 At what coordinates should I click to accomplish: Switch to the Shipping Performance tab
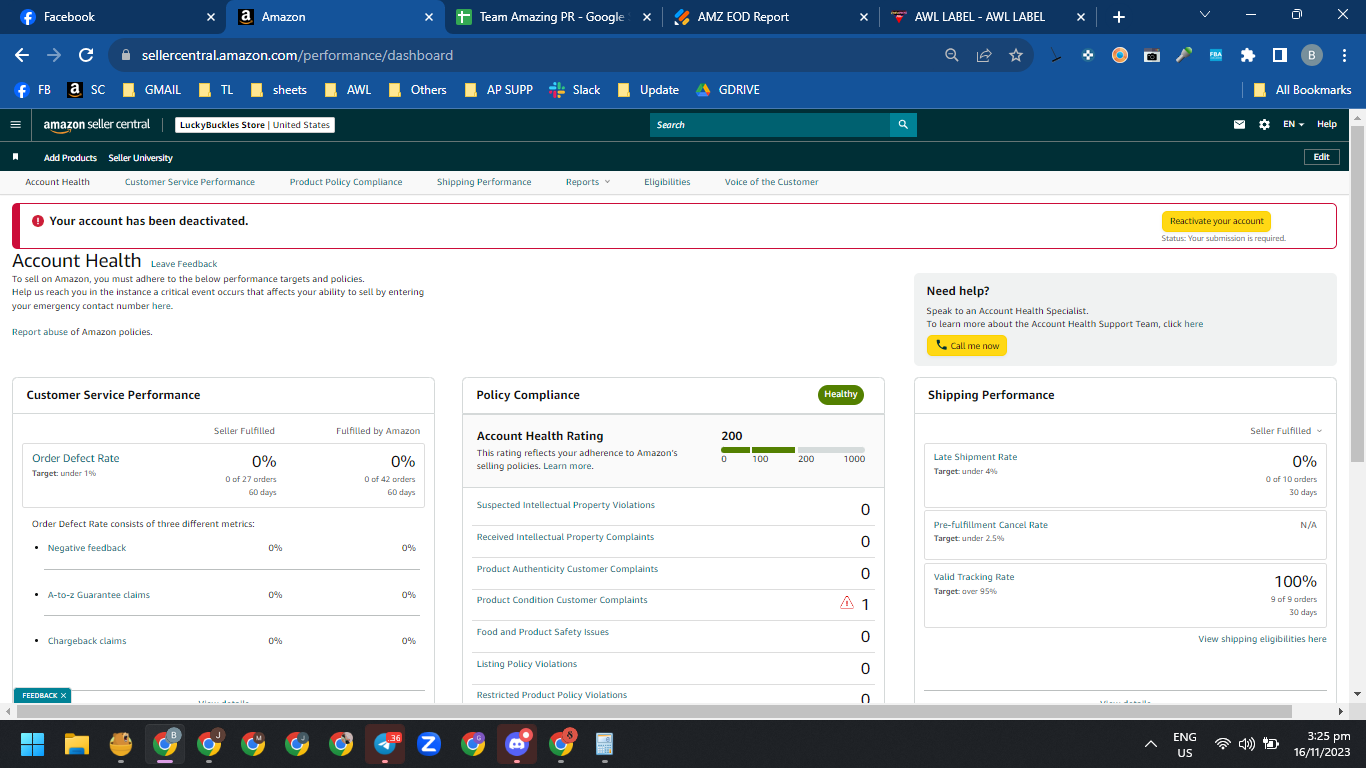(484, 182)
